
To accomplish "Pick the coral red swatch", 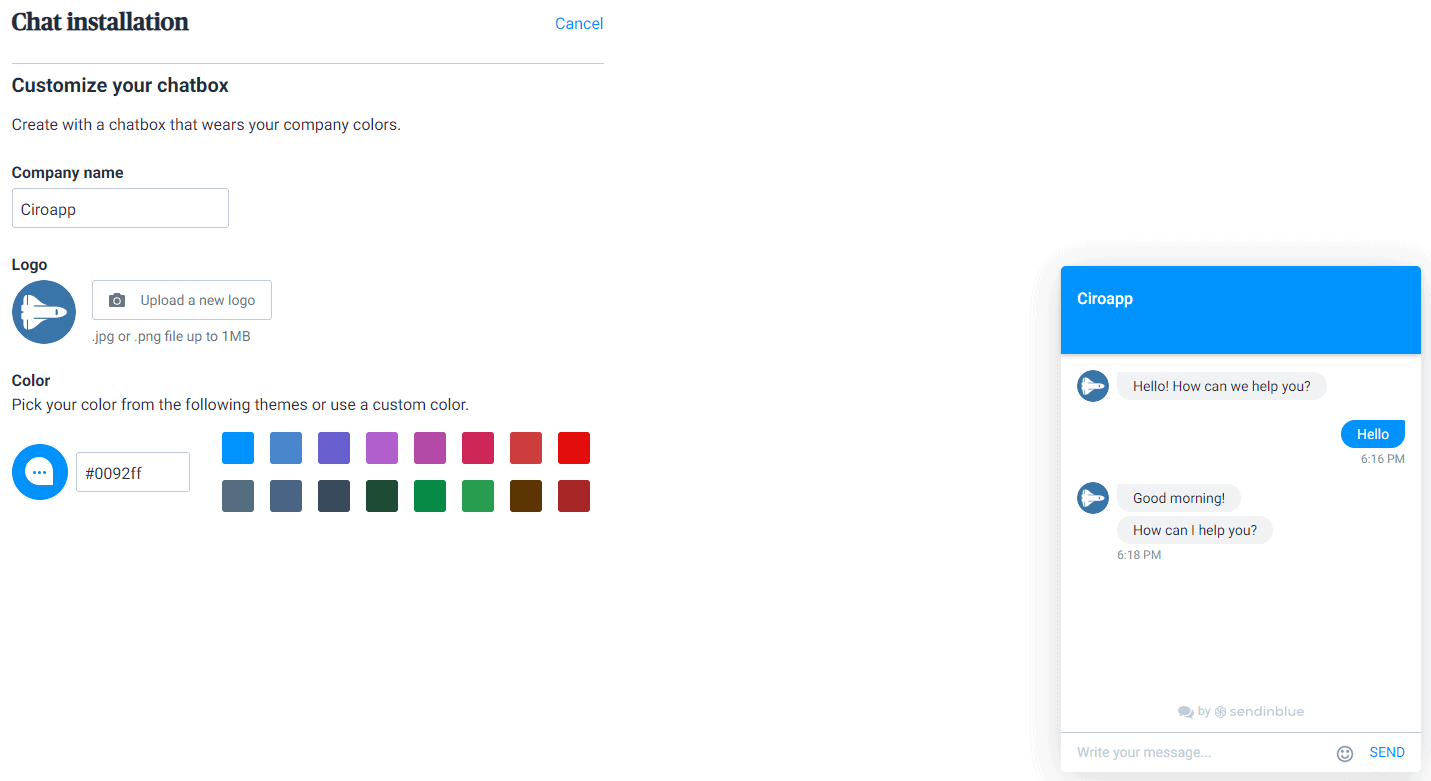I will click(x=526, y=448).
